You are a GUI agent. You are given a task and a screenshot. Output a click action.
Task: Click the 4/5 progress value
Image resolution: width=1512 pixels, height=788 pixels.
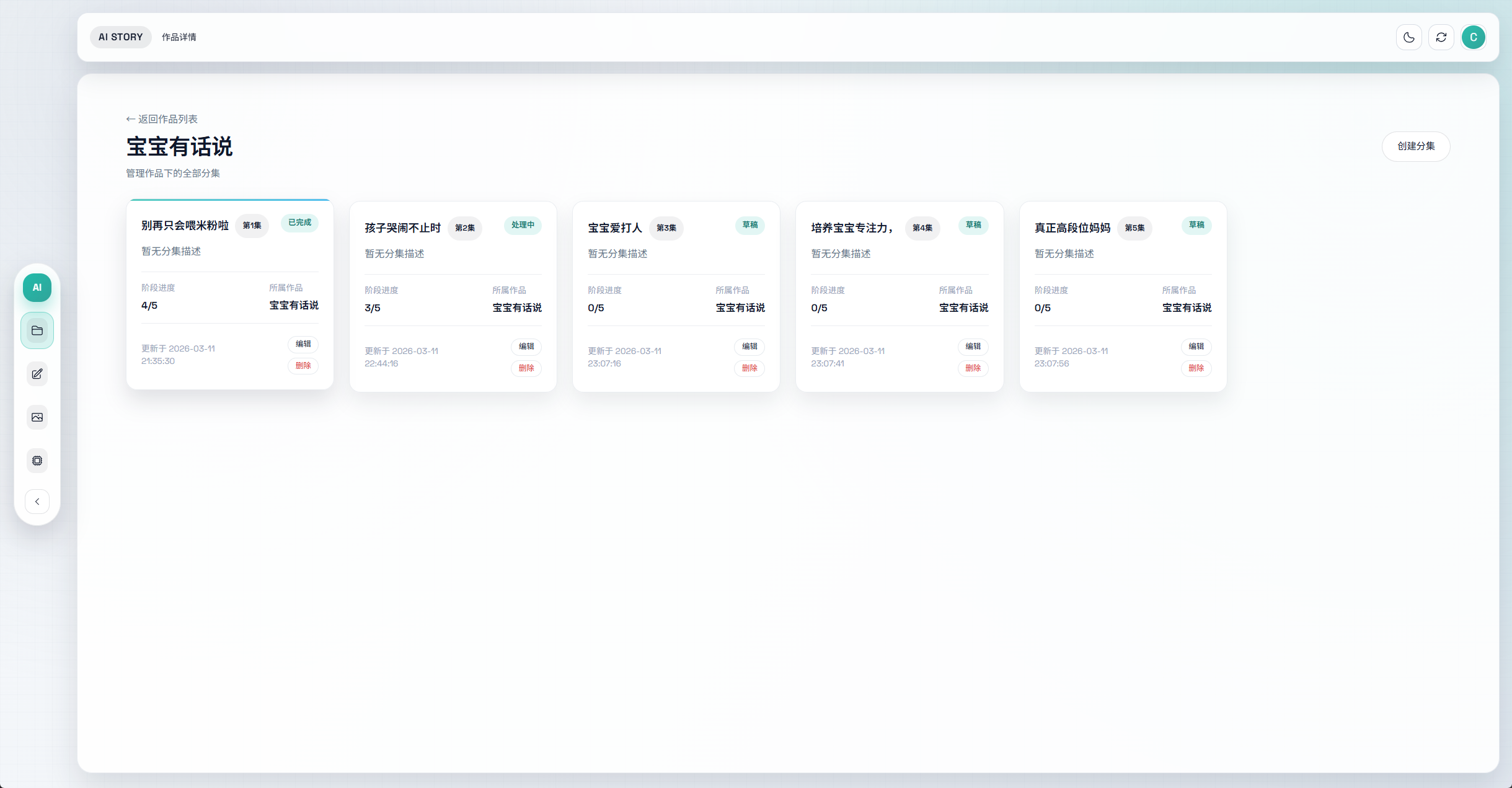pos(149,306)
